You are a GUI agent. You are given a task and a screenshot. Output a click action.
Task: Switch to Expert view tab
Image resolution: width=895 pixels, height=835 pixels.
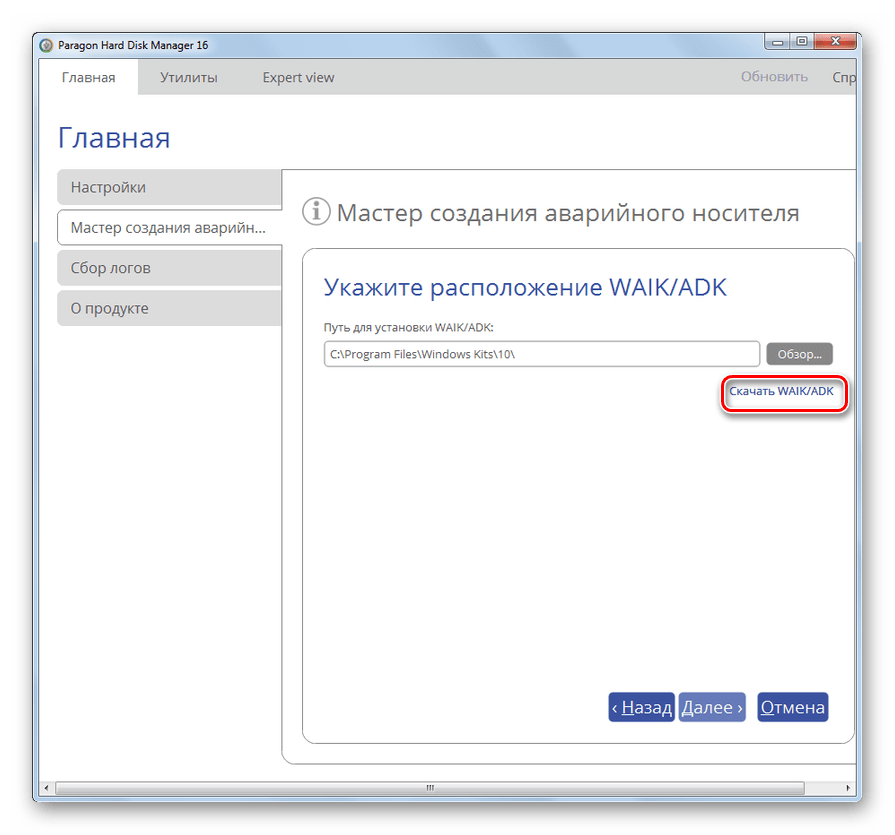(x=298, y=77)
